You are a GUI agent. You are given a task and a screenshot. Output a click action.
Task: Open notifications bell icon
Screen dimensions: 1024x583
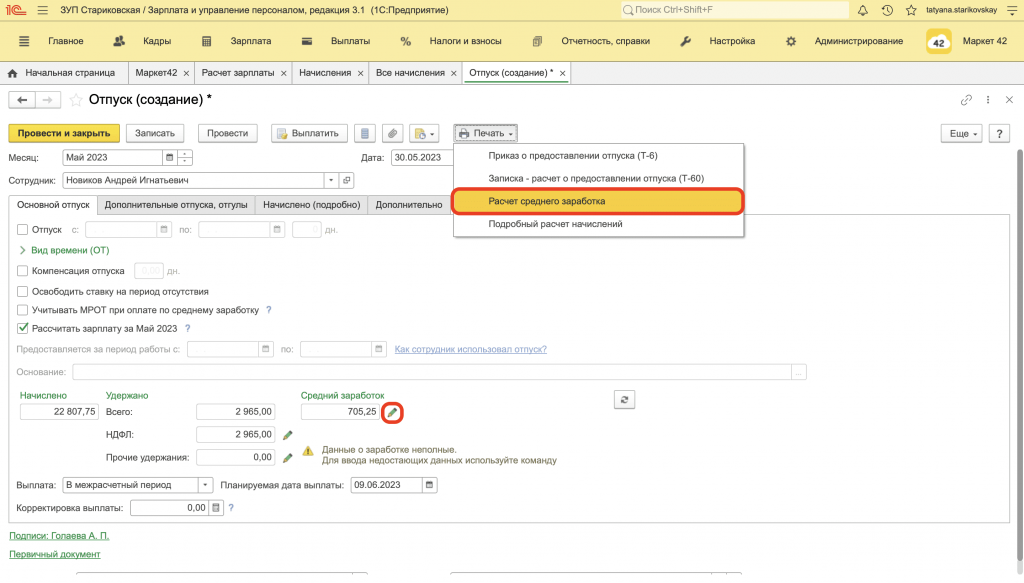coord(863,10)
